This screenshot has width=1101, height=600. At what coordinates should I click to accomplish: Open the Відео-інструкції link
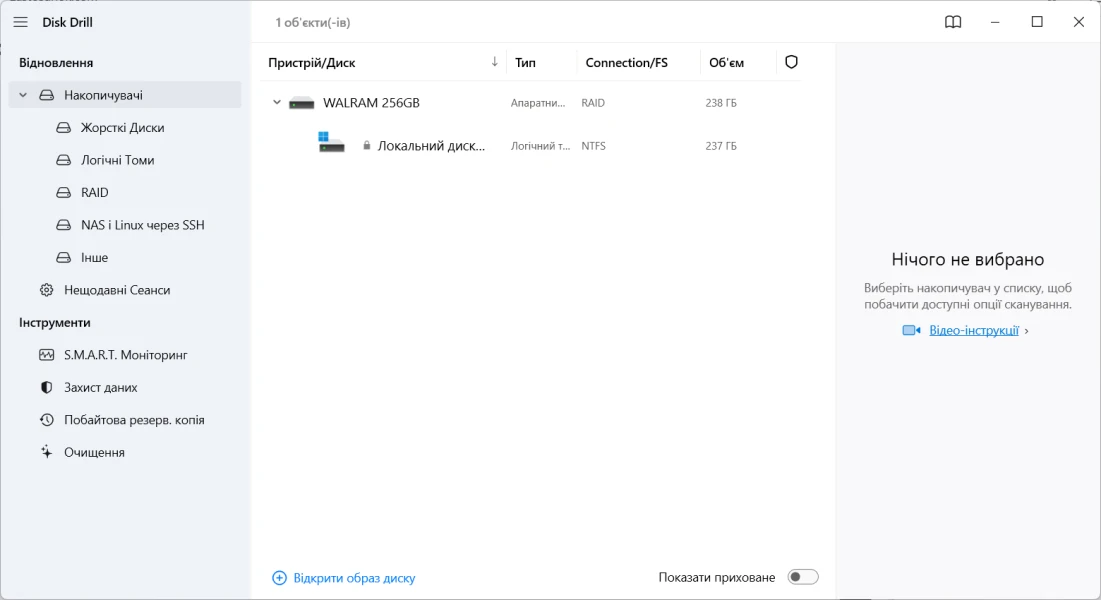coord(974,330)
